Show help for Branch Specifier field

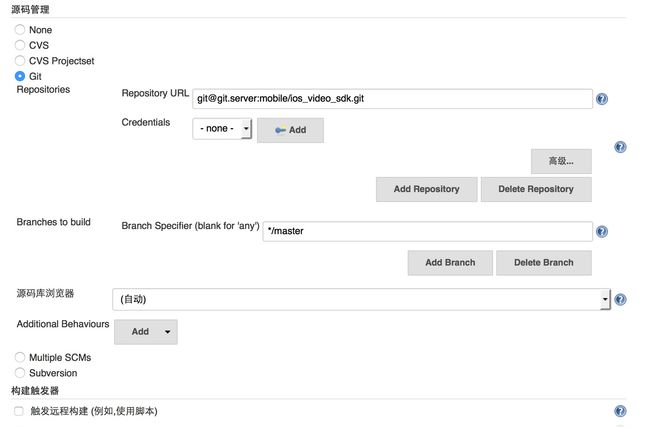coord(601,231)
